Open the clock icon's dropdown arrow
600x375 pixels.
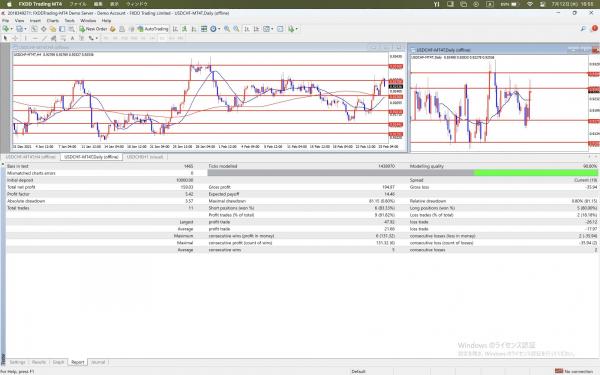click(219, 29)
